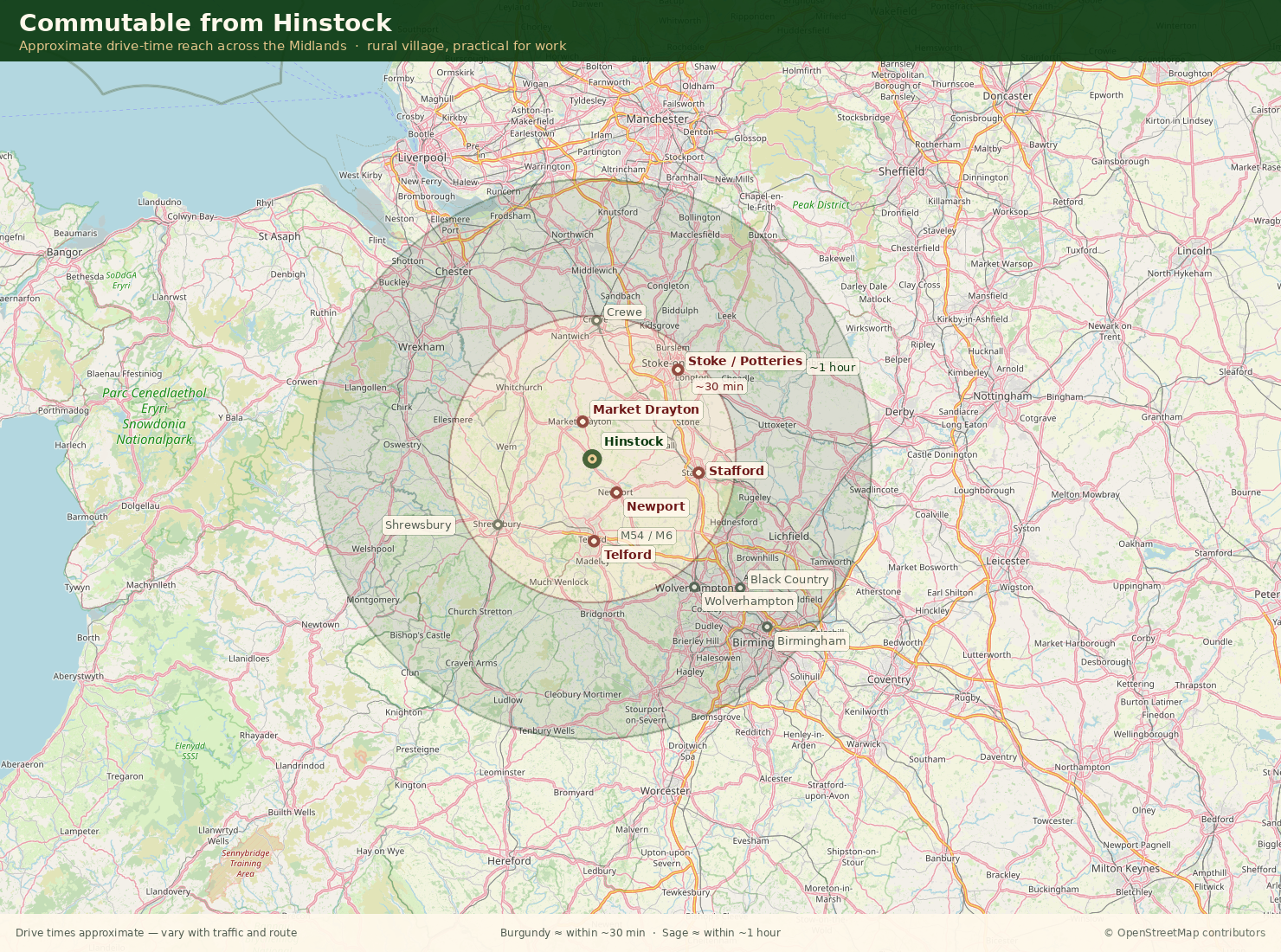Click Manchester on the map
This screenshot has width=1281, height=952.
tap(658, 119)
